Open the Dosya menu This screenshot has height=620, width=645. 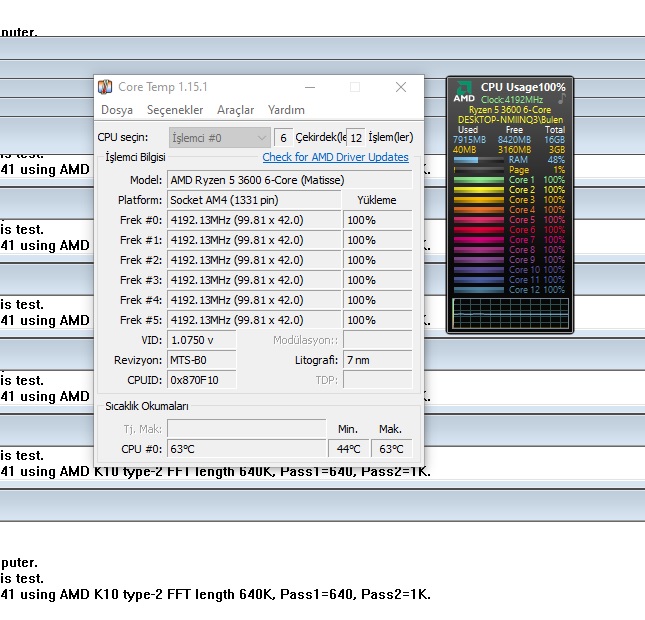point(117,110)
